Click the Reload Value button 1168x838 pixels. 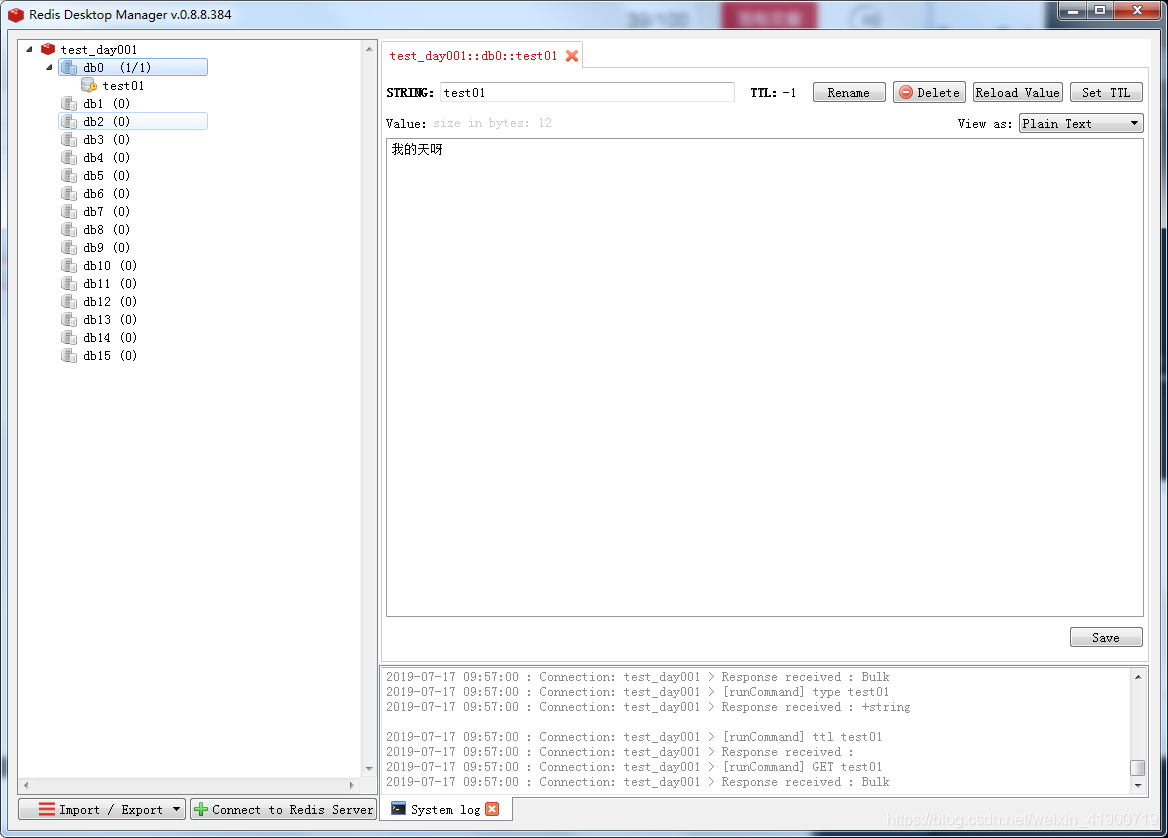[1018, 92]
